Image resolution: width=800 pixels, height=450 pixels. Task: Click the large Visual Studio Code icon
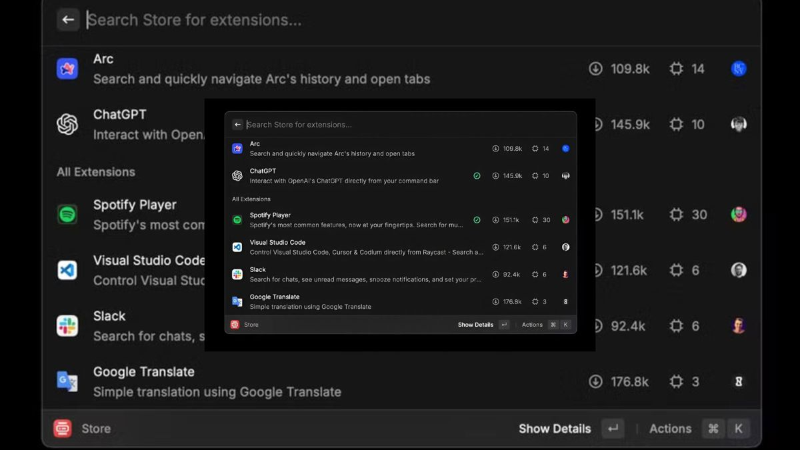click(67, 270)
